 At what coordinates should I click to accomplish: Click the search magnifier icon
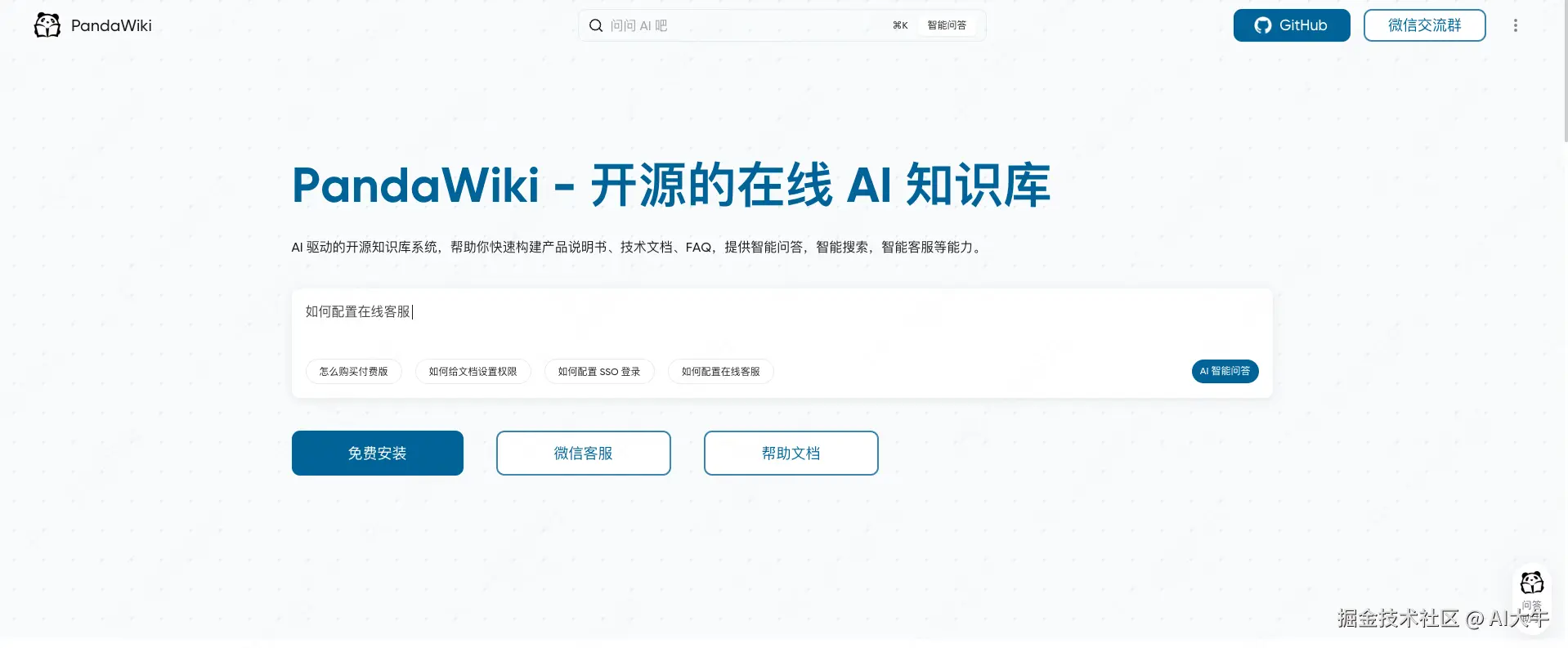click(x=596, y=25)
